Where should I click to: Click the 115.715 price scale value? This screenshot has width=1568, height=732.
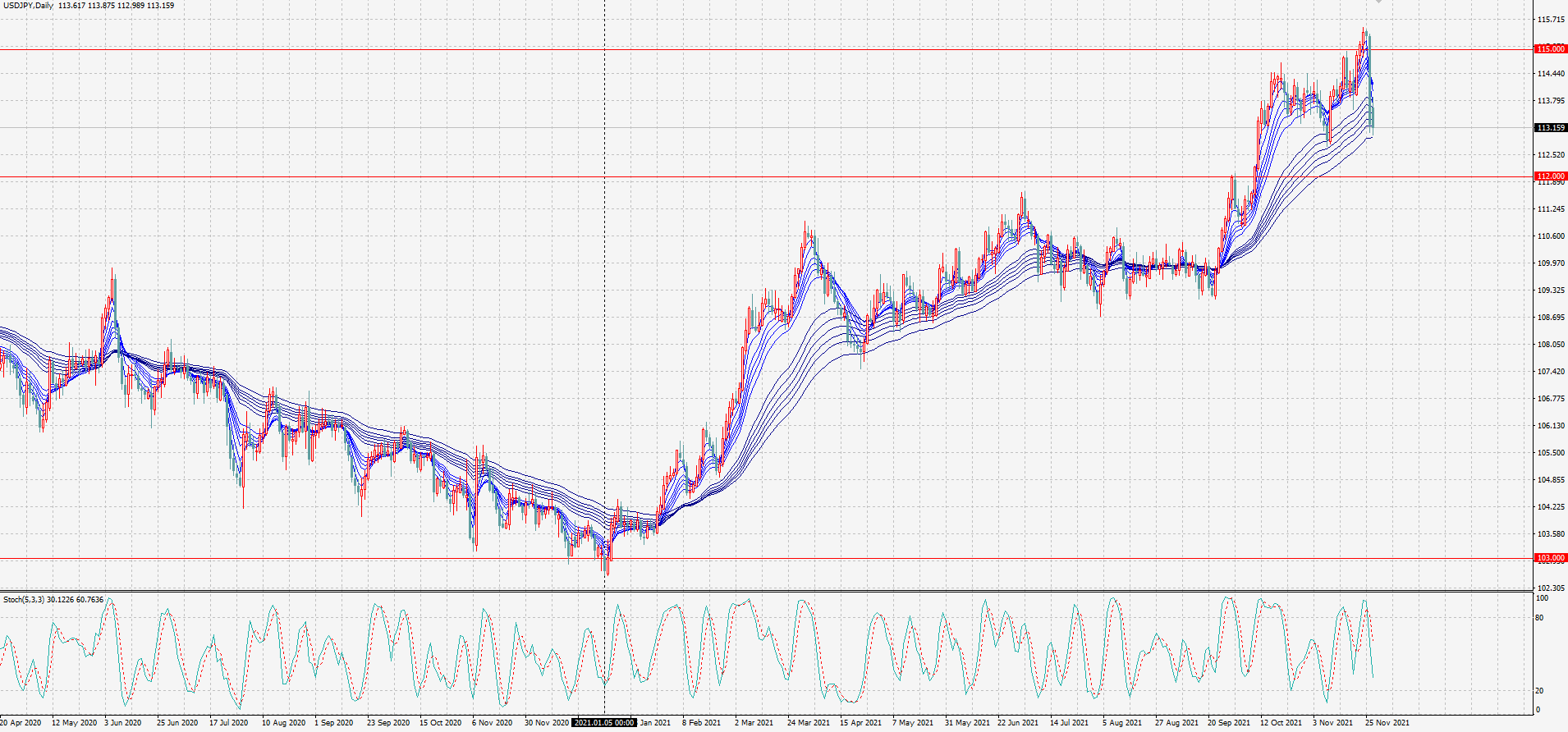pos(1551,20)
